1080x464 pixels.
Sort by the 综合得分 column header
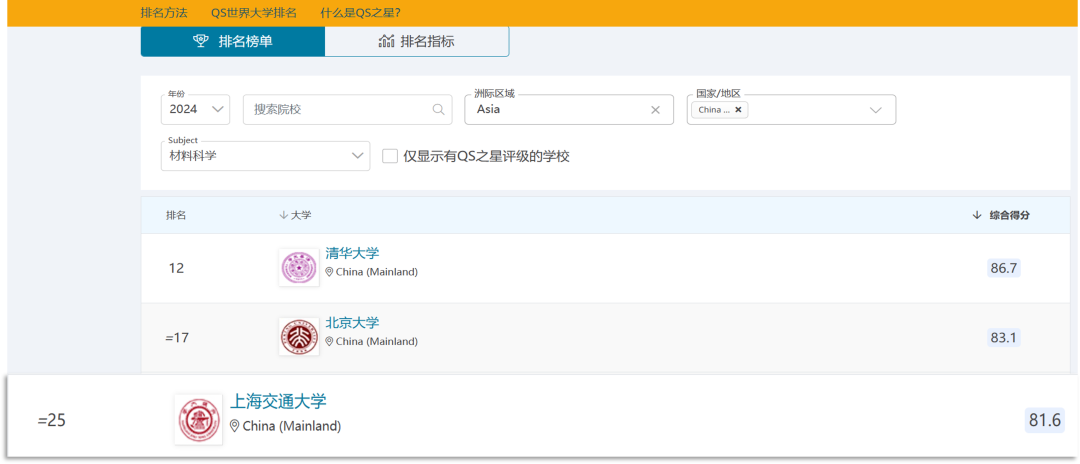[x=1001, y=215]
